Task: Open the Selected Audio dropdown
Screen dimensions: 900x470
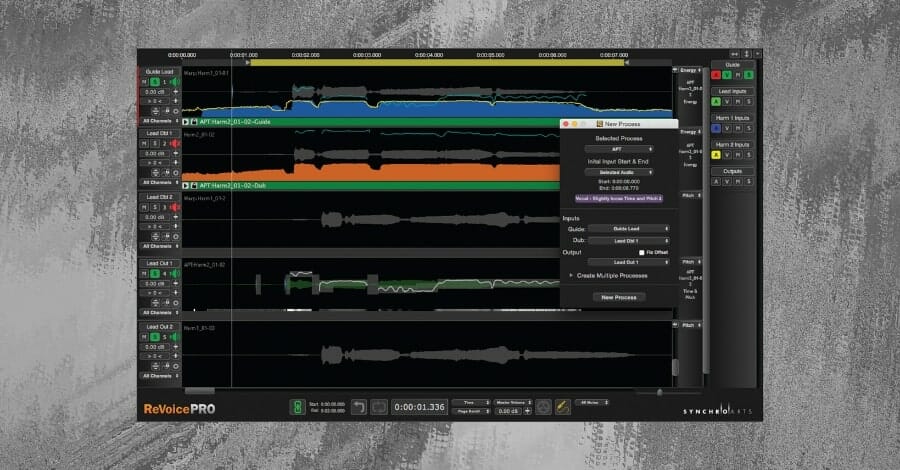Action: coord(618,172)
